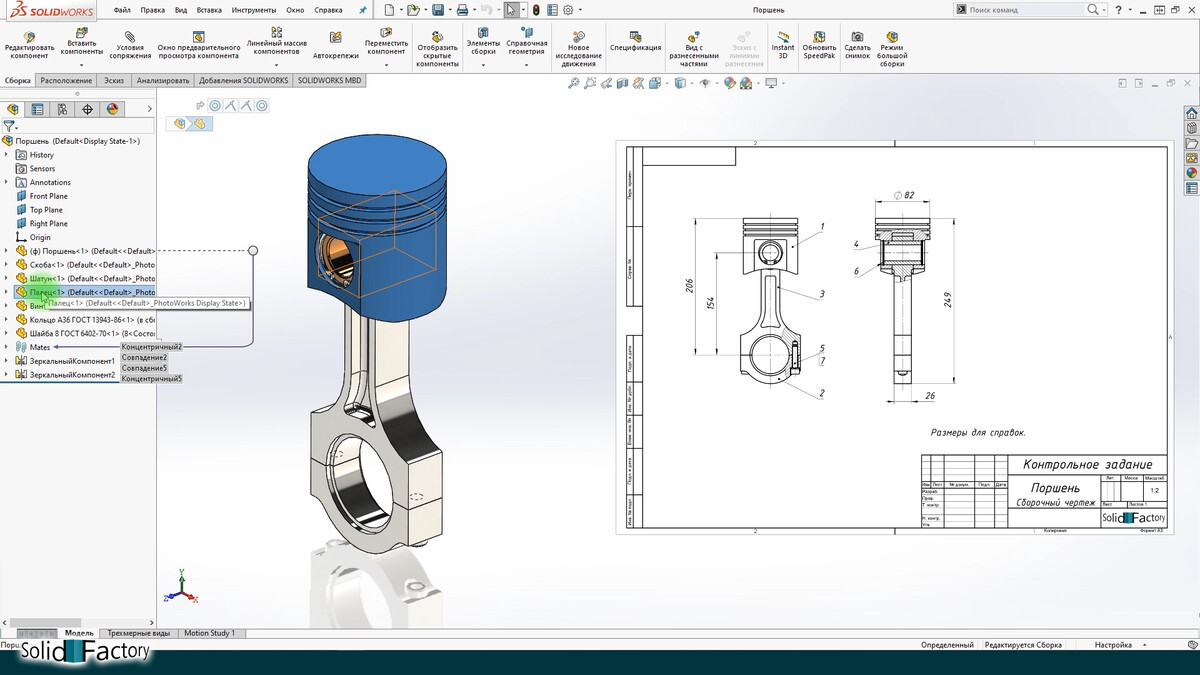Image resolution: width=1200 pixels, height=675 pixels.
Task: Open the DisplayManager color ball tab
Action: (112, 109)
